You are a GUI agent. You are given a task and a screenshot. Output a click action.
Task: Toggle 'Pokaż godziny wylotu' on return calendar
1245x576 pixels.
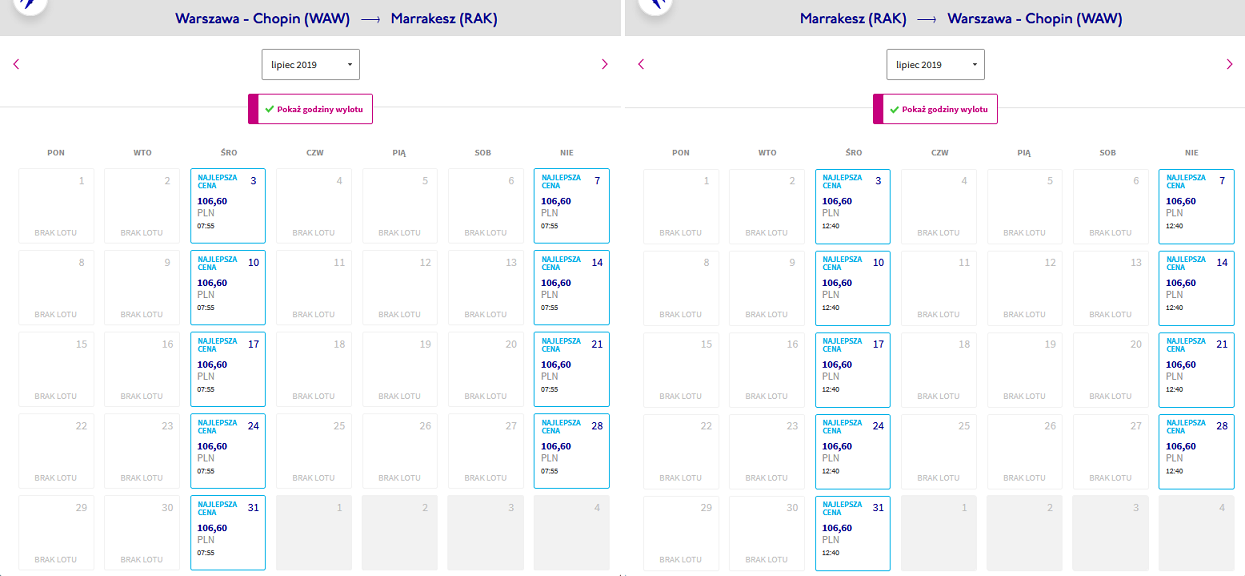coord(936,109)
